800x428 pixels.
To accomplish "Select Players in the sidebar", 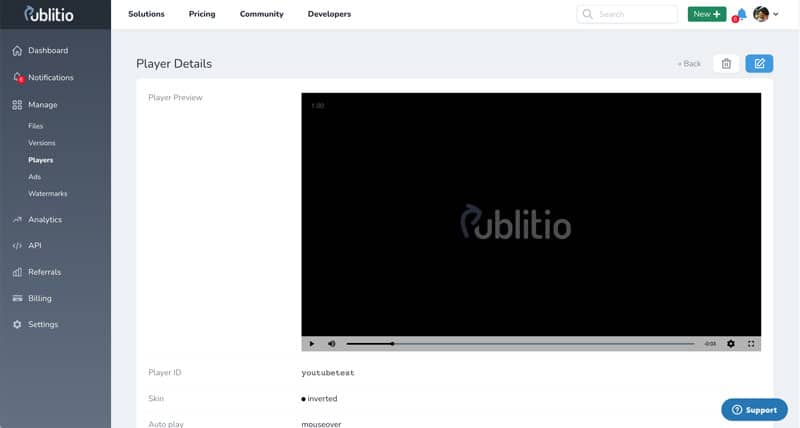I will pos(40,160).
